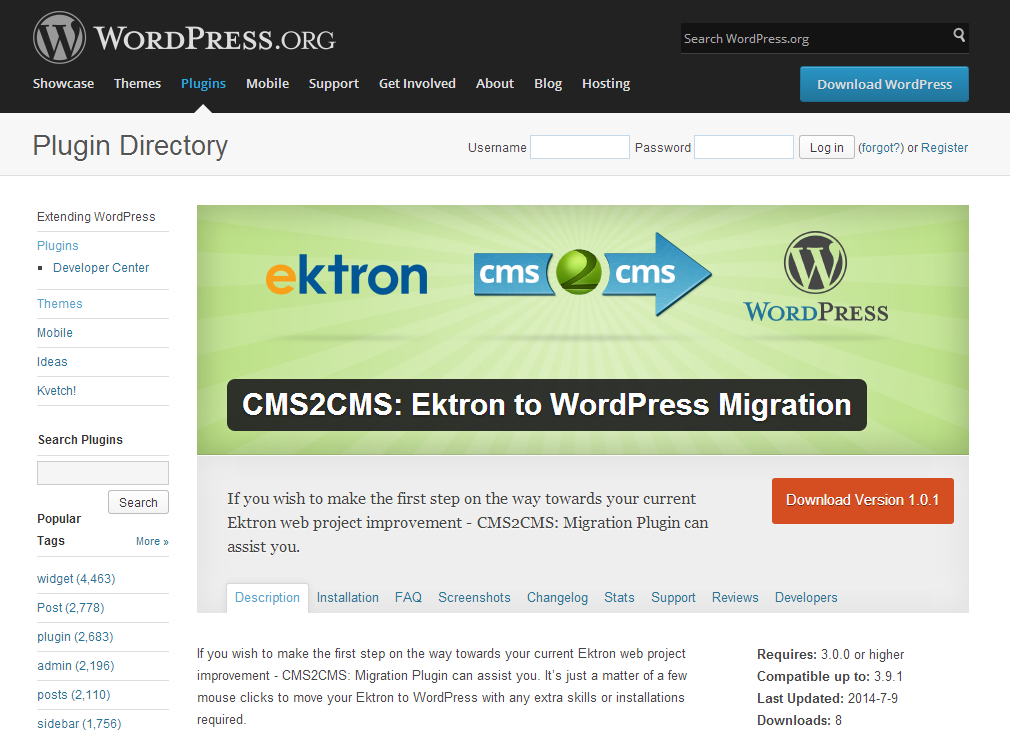This screenshot has width=1010, height=738.
Task: Open the Kvetch! sidebar link
Action: click(57, 391)
